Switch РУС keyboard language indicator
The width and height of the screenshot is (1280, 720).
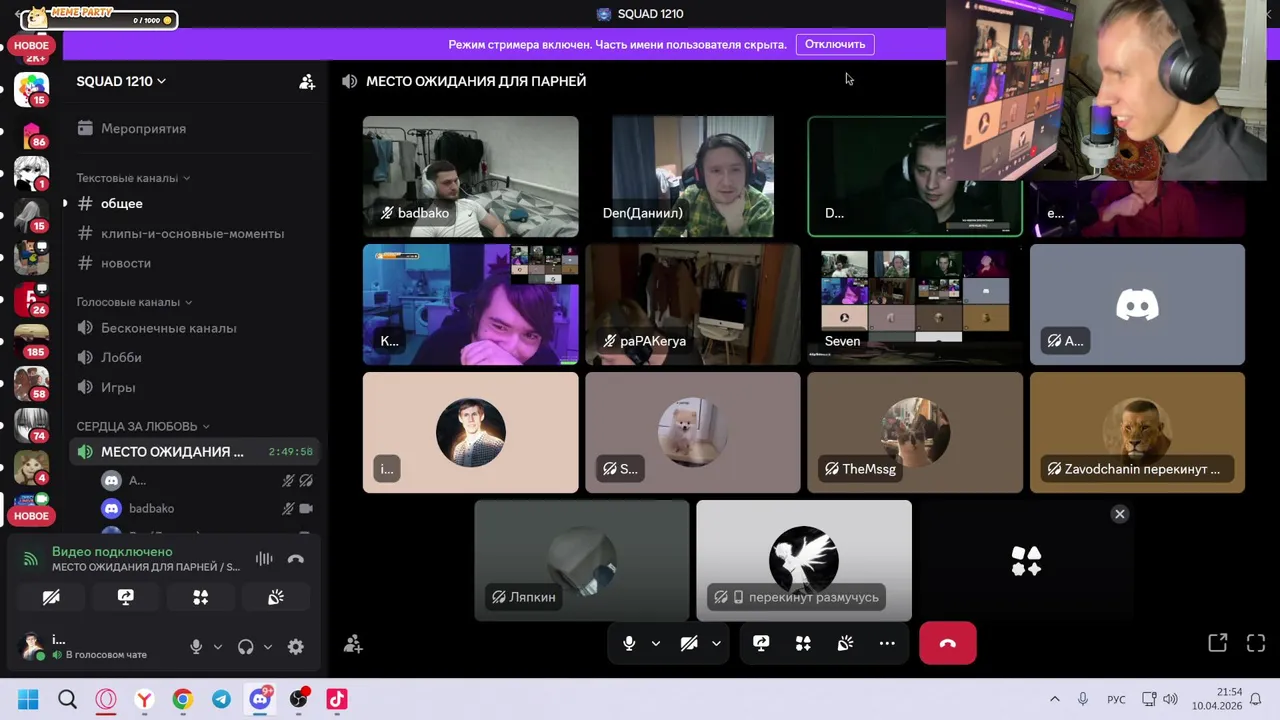click(1116, 699)
